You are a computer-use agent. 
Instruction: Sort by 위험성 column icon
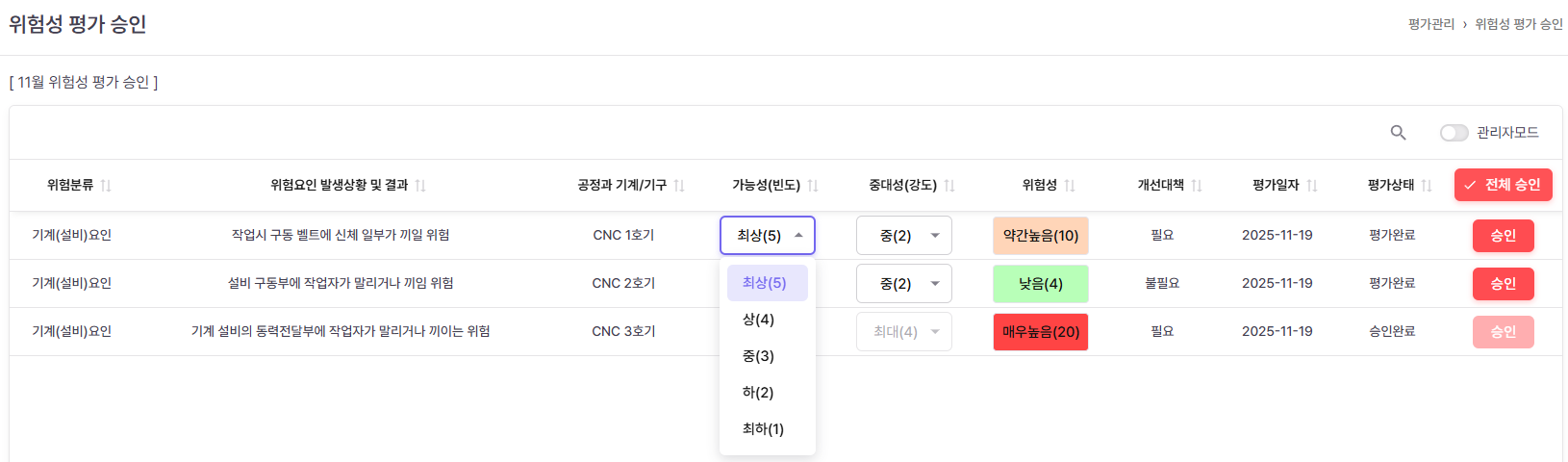1070,186
